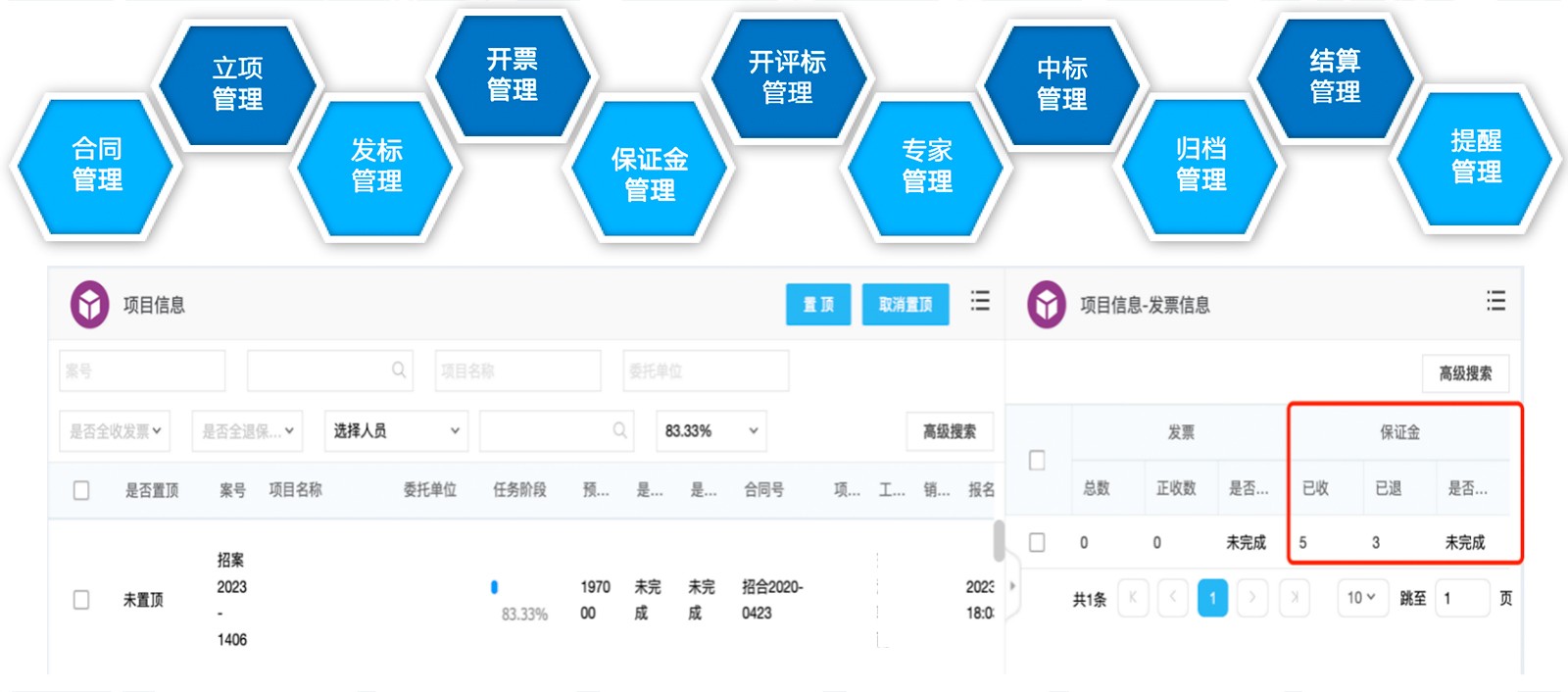1568x692 pixels.
Task: Open the 是否全退保 dropdown
Action: pyautogui.click(x=247, y=430)
